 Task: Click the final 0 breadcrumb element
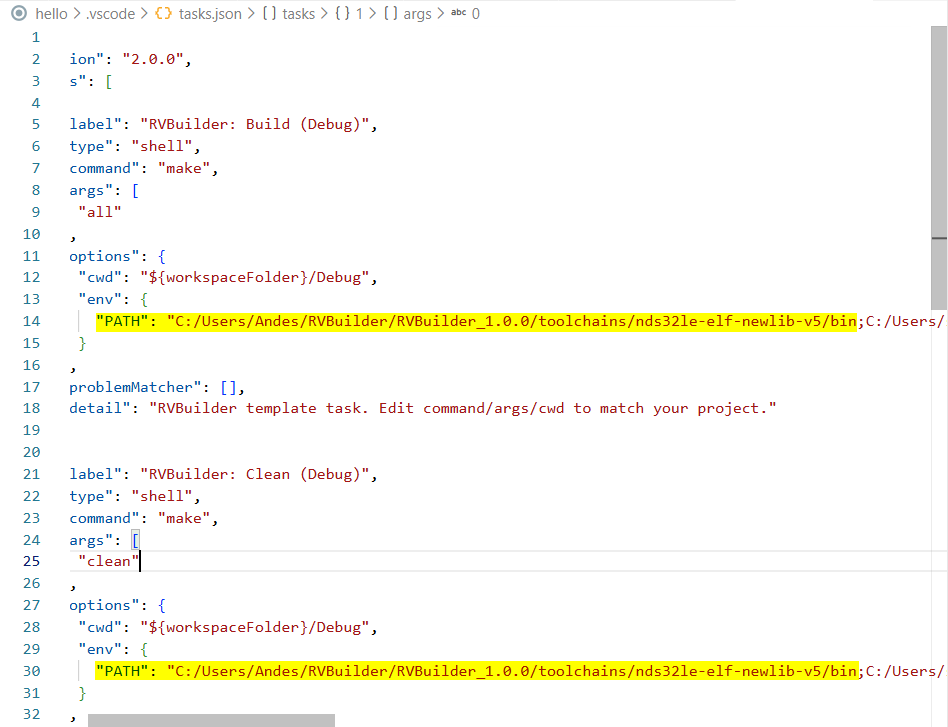click(x=475, y=14)
